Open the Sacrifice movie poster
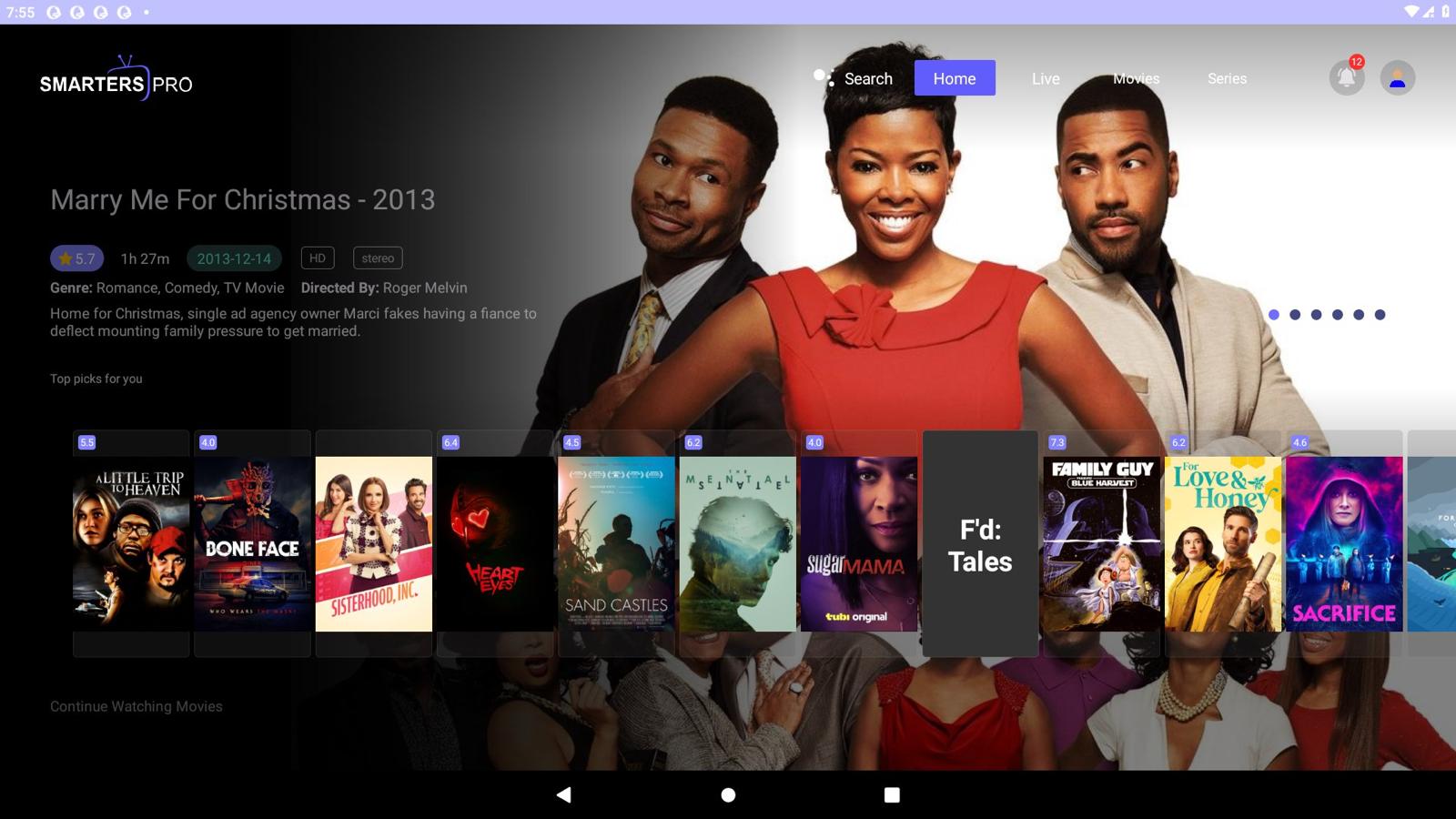The image size is (1456, 819). pos(1344,543)
